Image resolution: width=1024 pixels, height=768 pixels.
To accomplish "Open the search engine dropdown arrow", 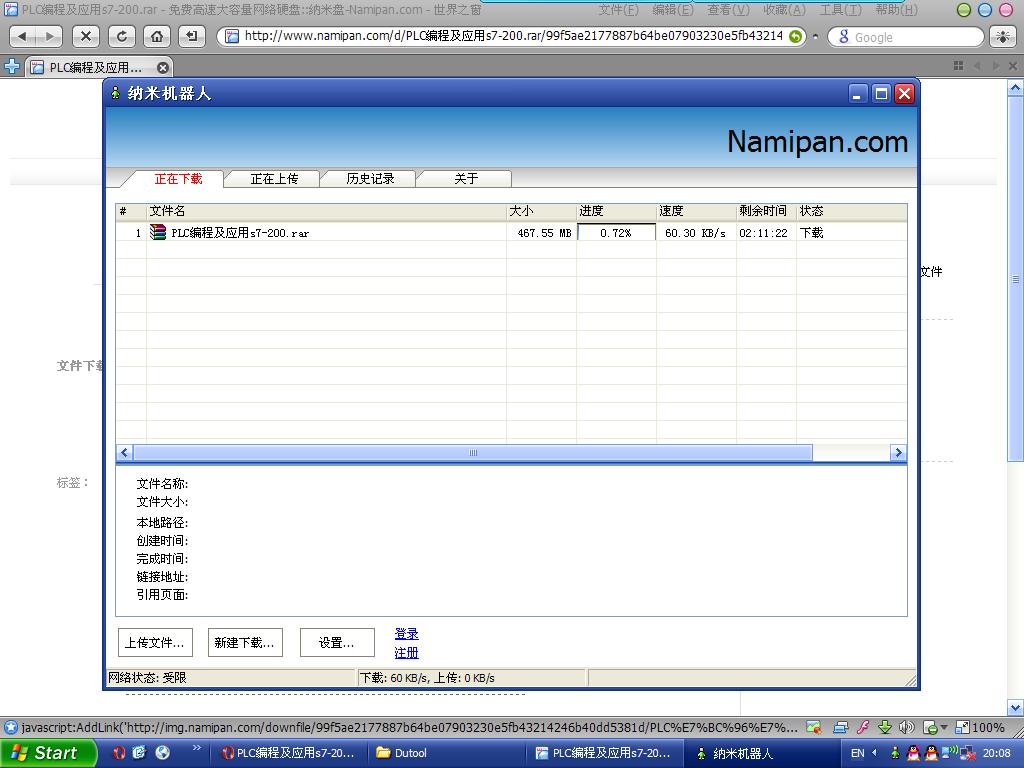I will 816,37.
